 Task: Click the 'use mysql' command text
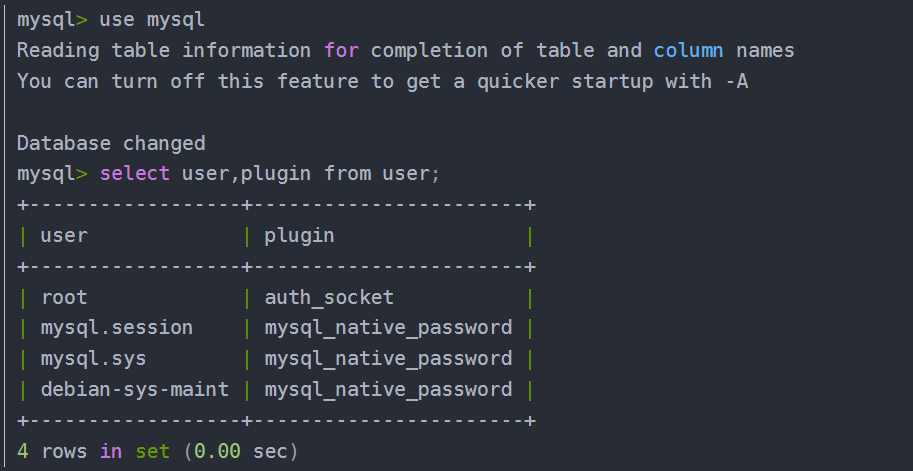pos(152,20)
